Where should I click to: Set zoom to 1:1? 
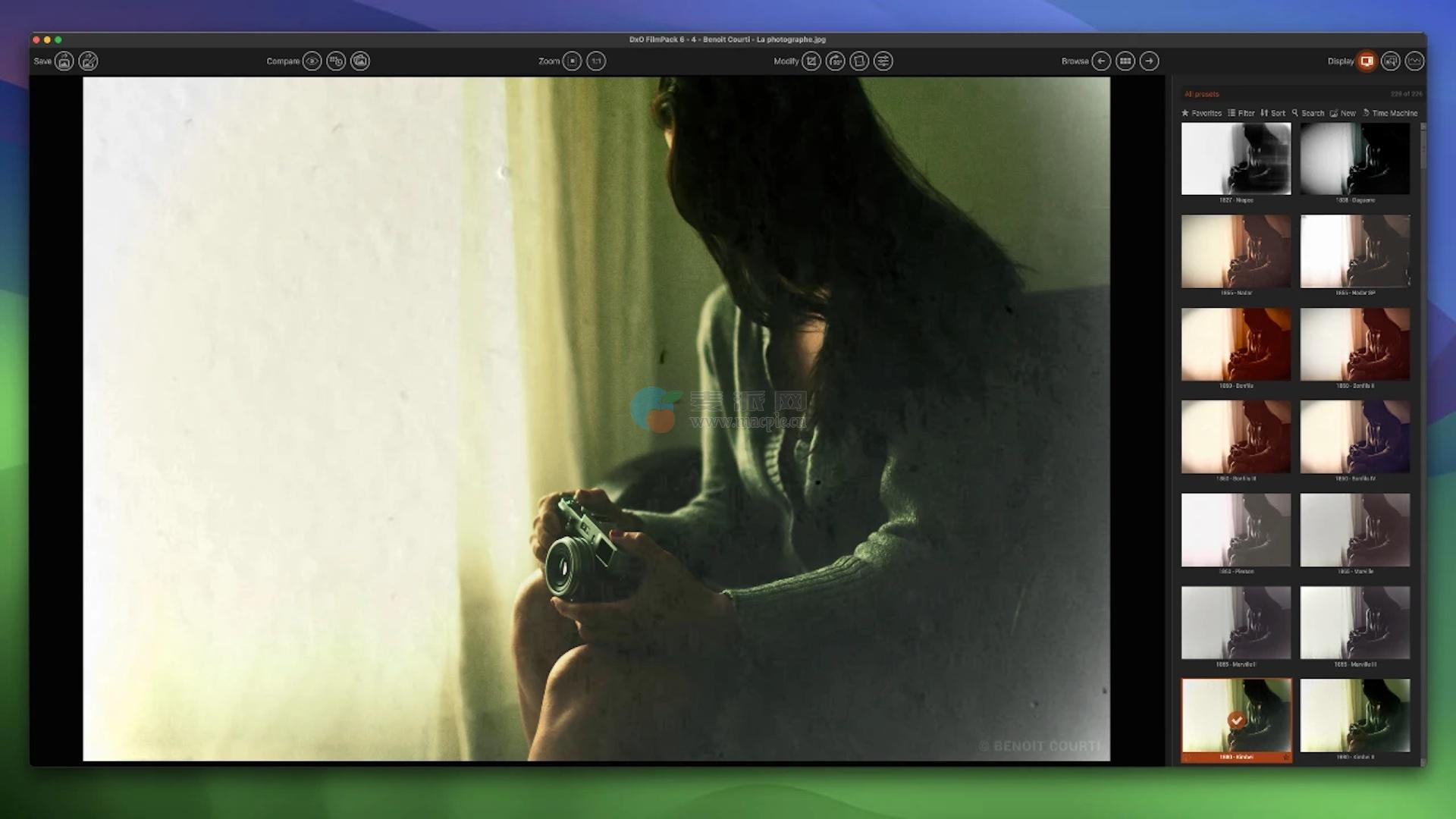[597, 61]
